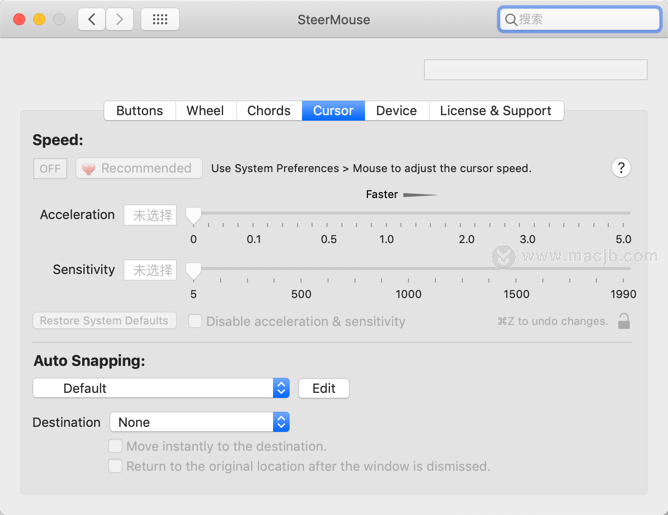Click the Faster arrow indicator
Viewport: 668px width, 515px height.
(420, 195)
